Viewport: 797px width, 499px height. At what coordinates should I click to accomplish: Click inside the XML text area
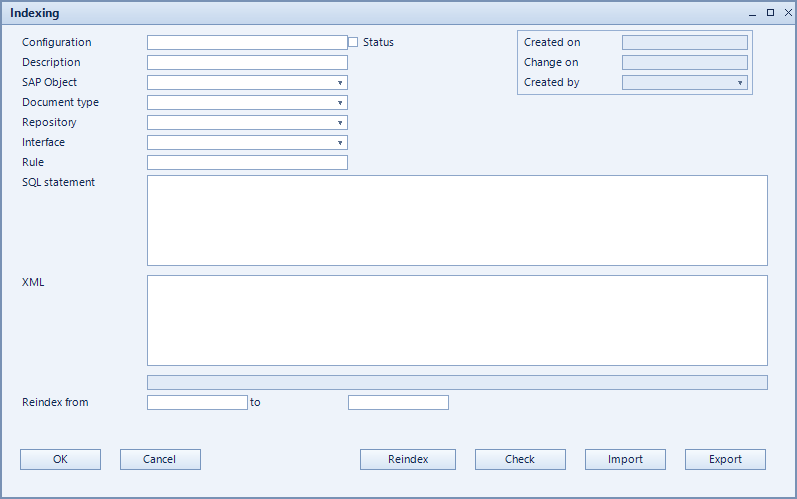pos(457,321)
